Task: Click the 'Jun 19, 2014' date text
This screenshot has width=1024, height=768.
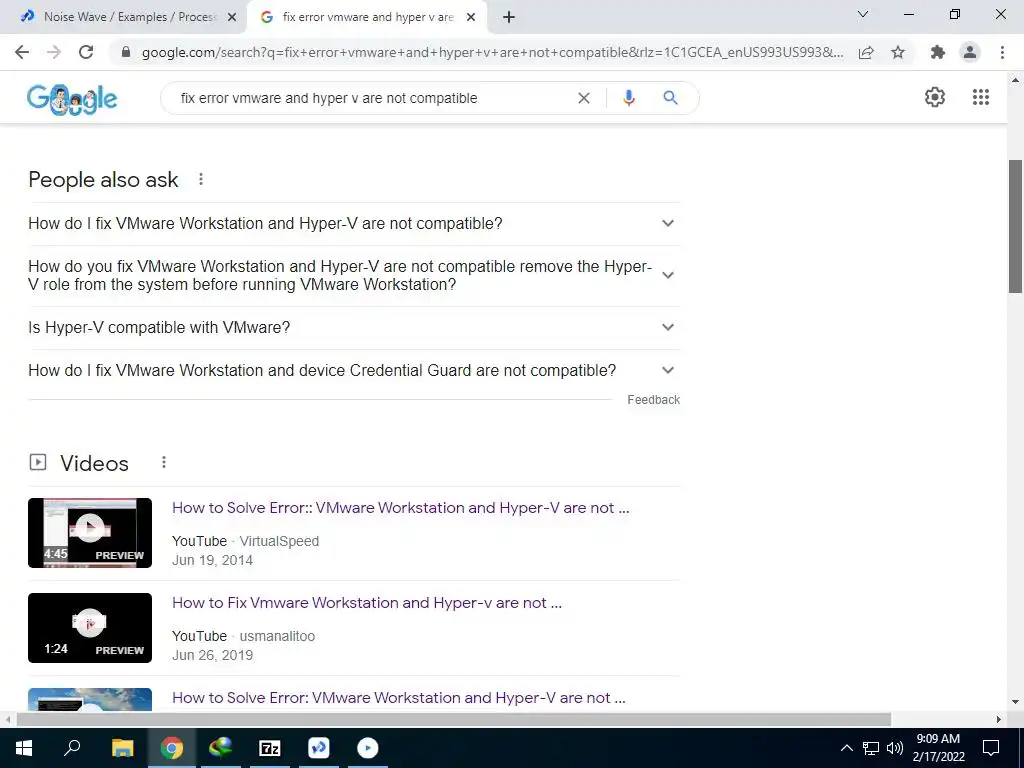Action: (x=212, y=560)
